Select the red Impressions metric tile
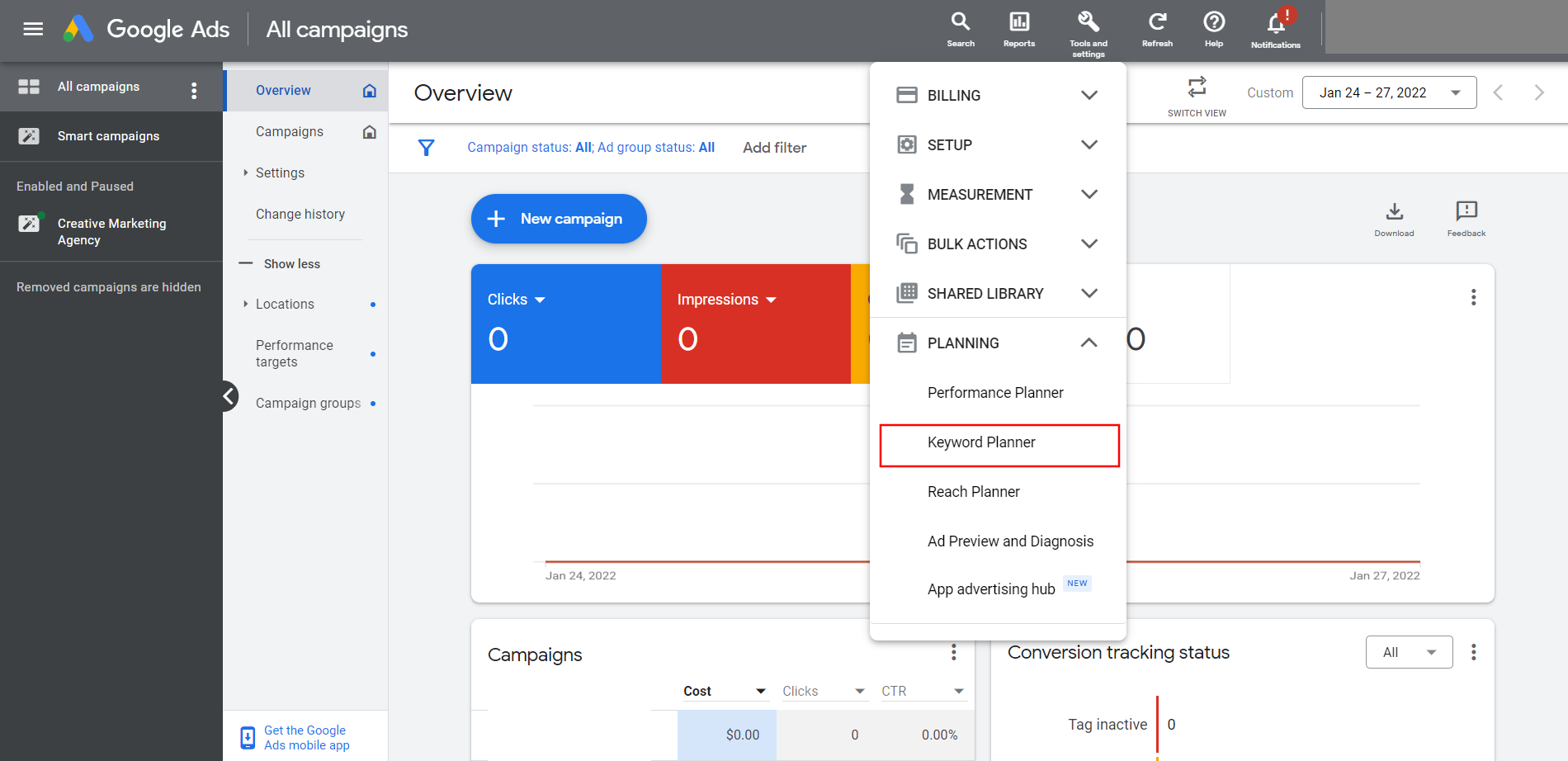1568x761 pixels. tap(756, 324)
